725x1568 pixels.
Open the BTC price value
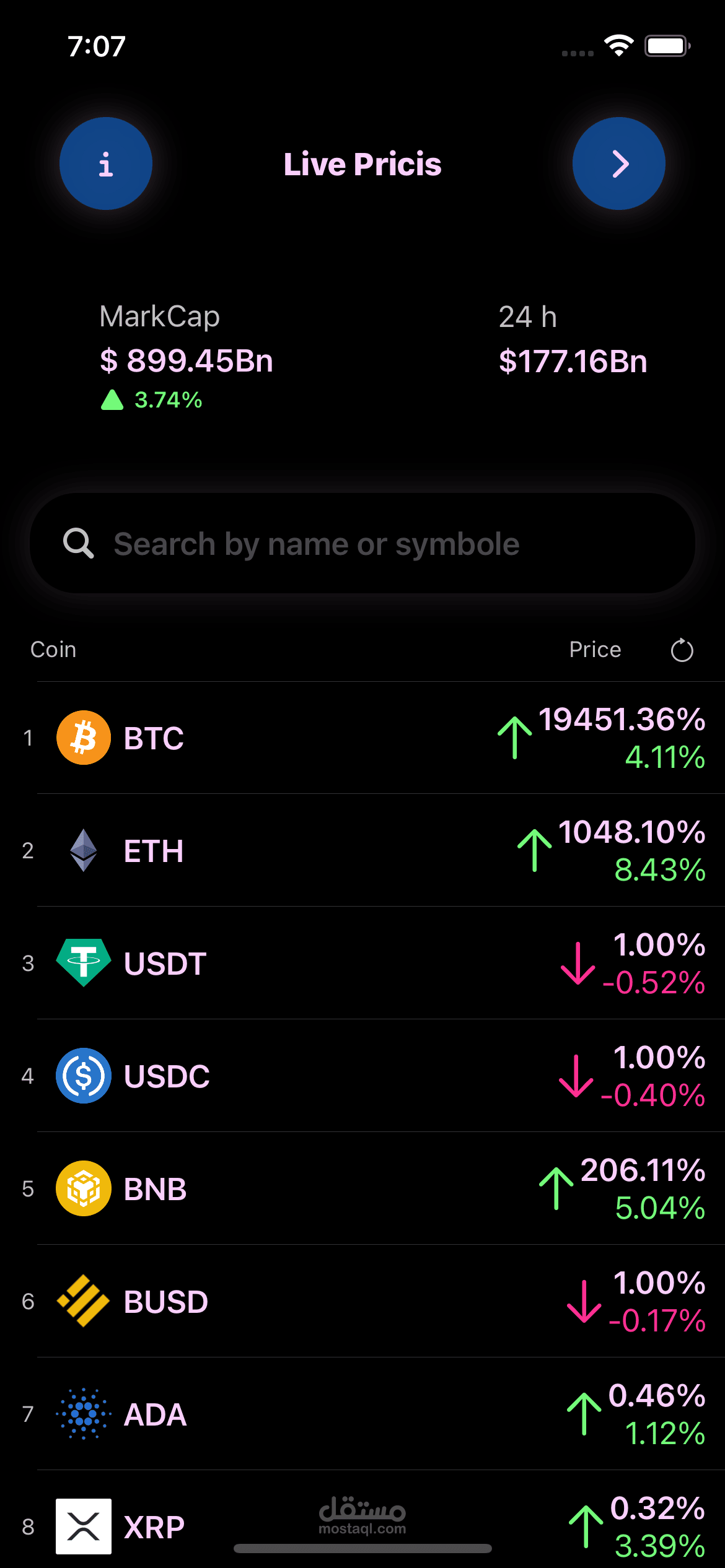[x=622, y=720]
